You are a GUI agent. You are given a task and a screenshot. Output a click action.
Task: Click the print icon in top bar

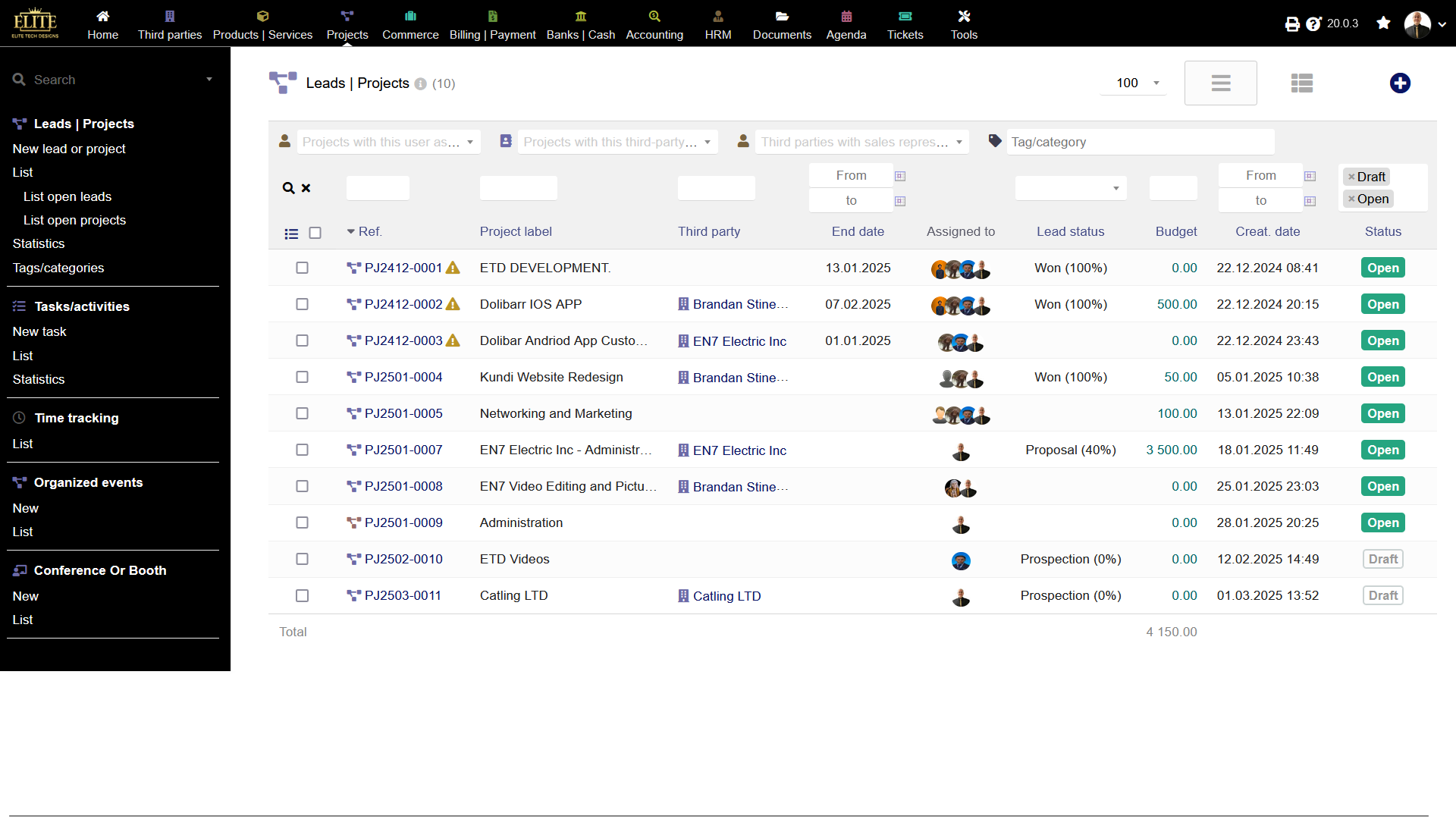(x=1292, y=24)
